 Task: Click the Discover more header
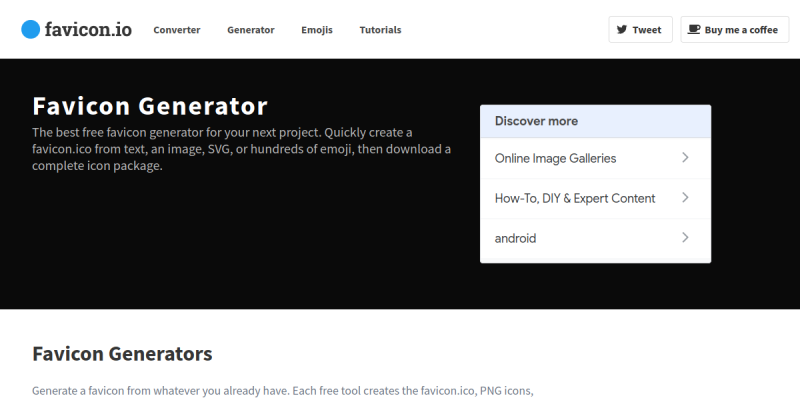595,121
